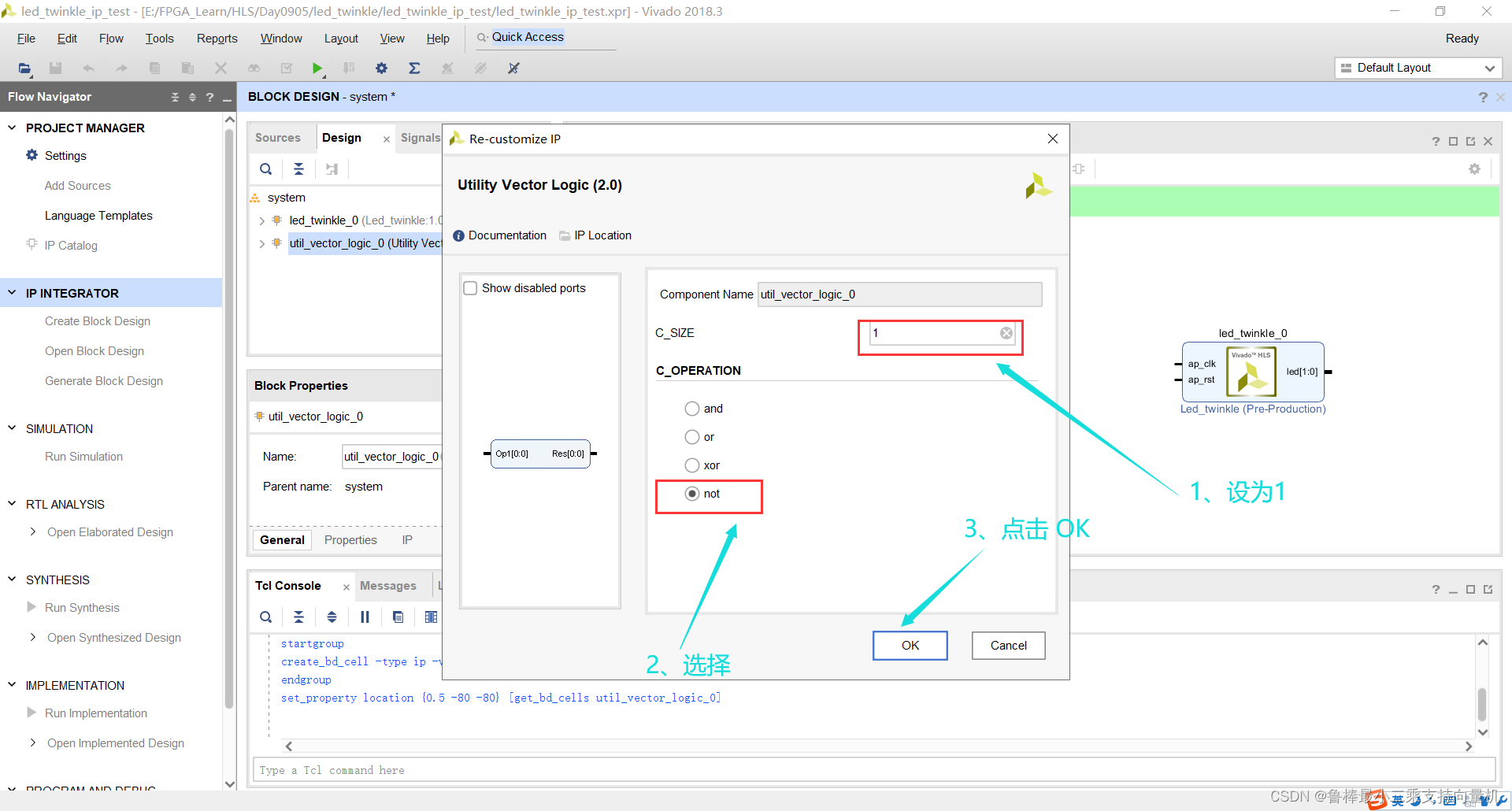
Task: Click collapse-all icon in Tcl Console
Action: coord(298,617)
